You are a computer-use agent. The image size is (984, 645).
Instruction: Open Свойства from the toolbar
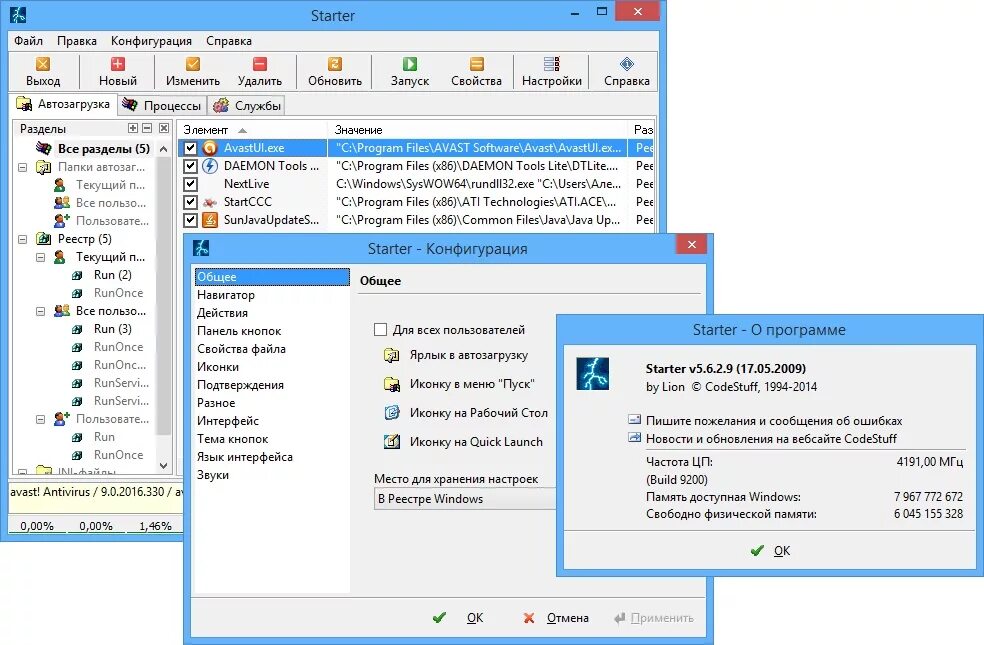tap(476, 71)
